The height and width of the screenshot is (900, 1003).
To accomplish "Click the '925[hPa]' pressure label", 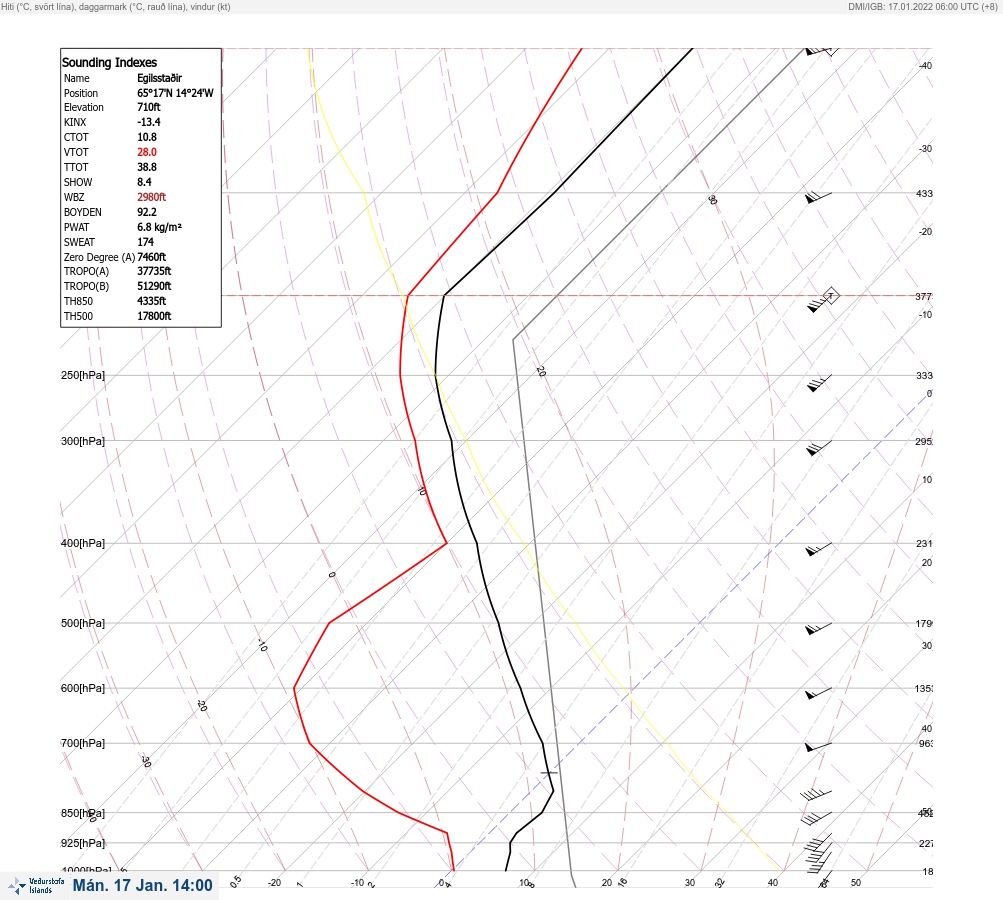I will point(83,843).
